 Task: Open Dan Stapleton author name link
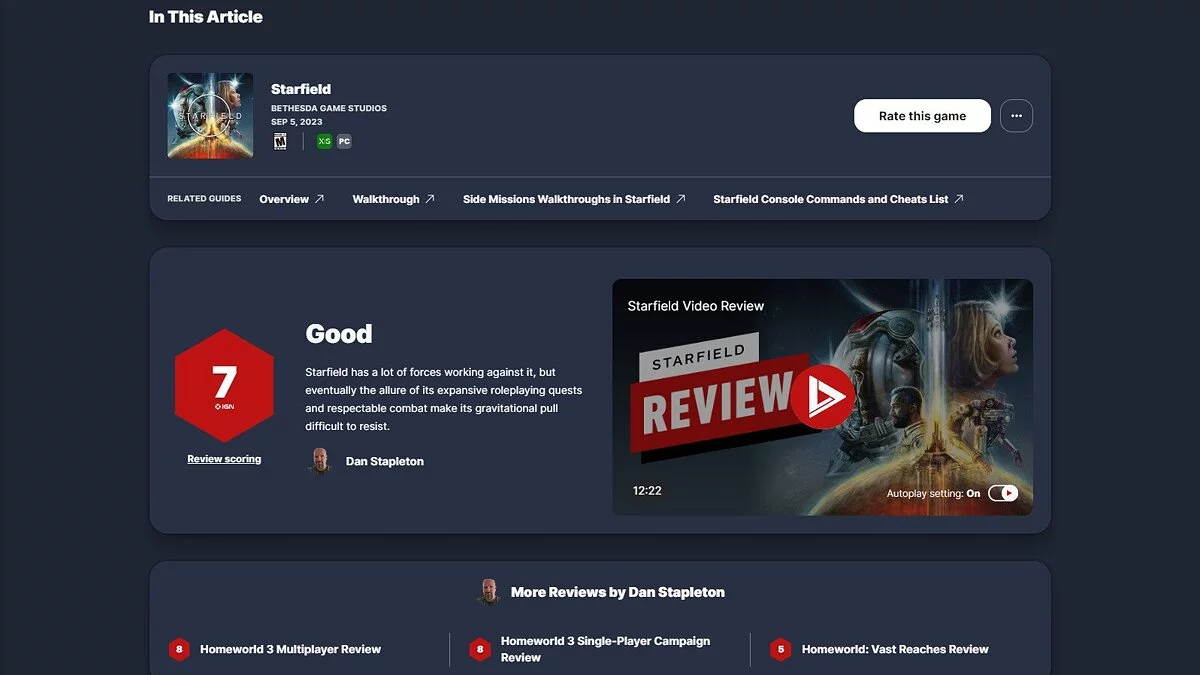385,461
